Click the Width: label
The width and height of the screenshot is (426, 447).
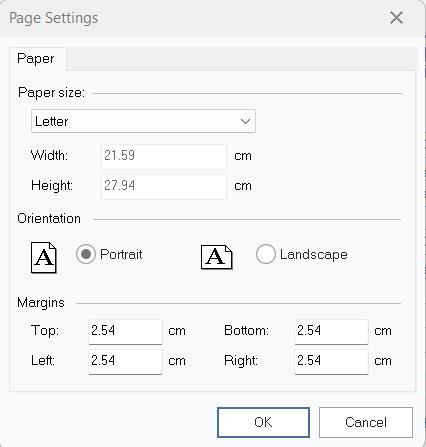pos(49,155)
